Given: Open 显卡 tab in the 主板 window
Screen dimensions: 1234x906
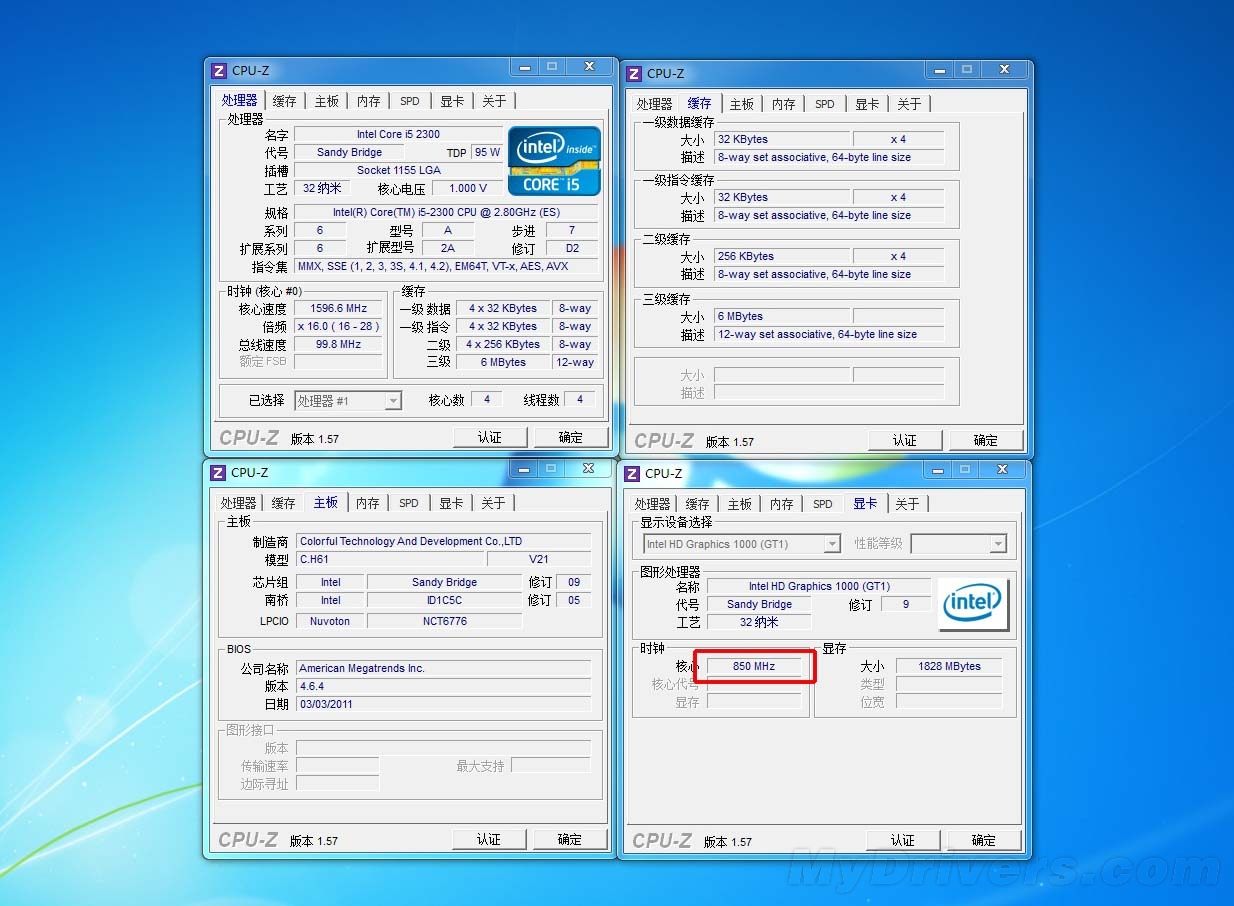Looking at the screenshot, I should (x=451, y=503).
